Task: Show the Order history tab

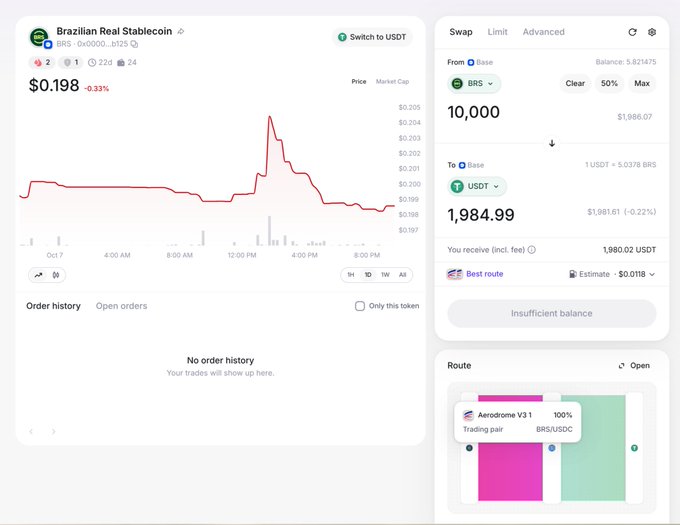Action: pyautogui.click(x=53, y=306)
